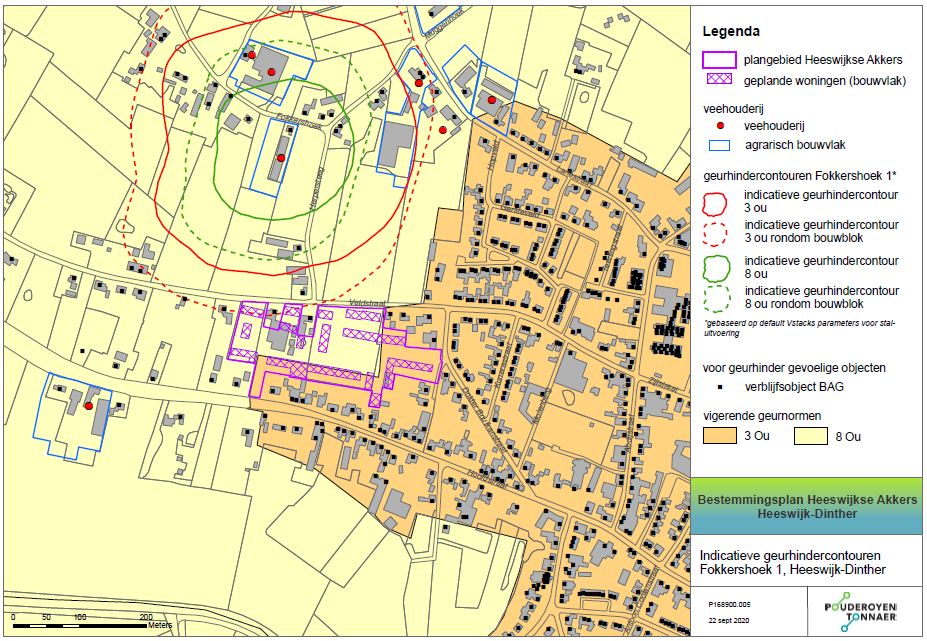Click the red livestock dot inside the green contour
The width and height of the screenshot is (927, 641).
point(281,158)
